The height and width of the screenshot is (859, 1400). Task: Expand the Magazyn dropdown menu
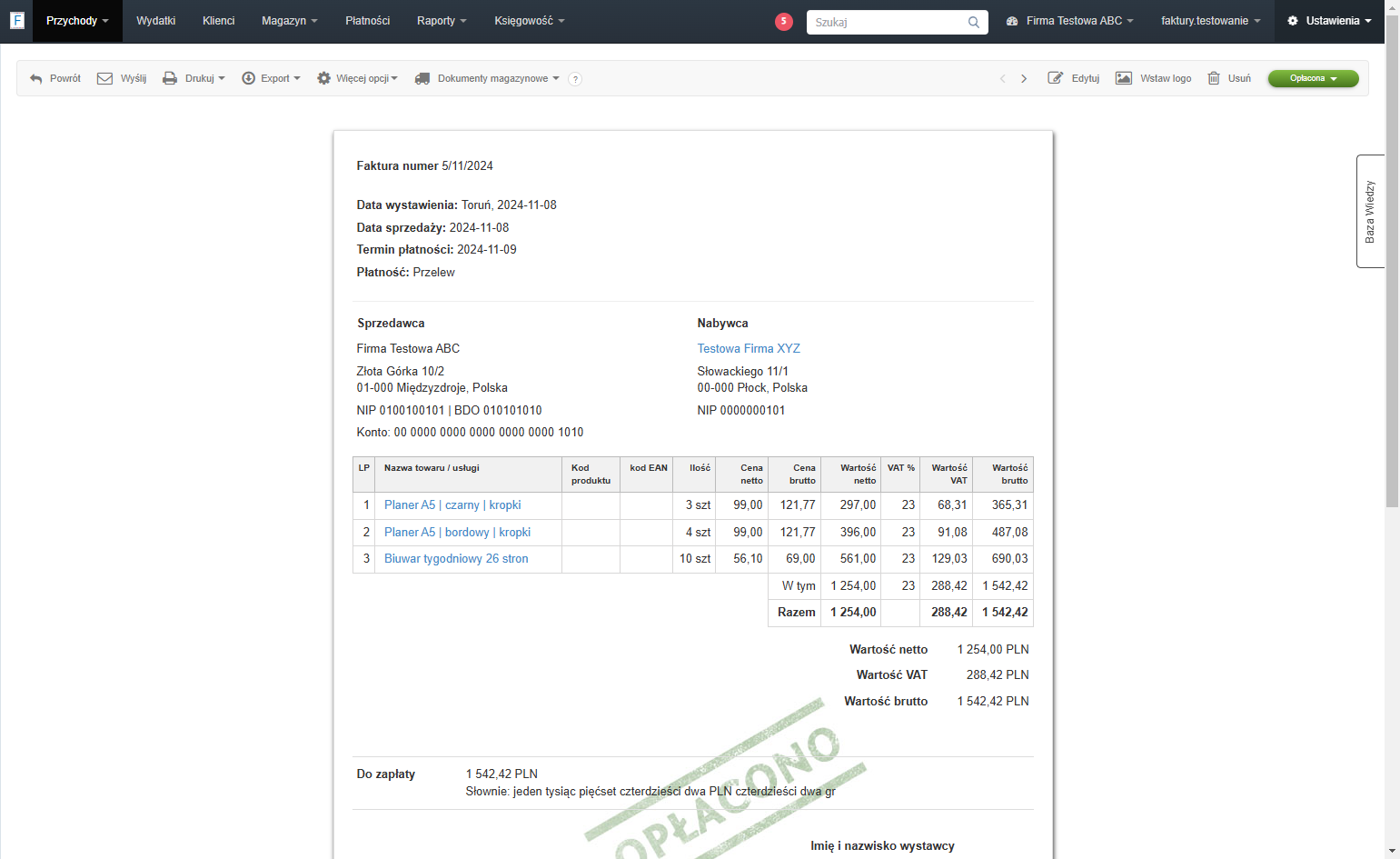point(290,21)
